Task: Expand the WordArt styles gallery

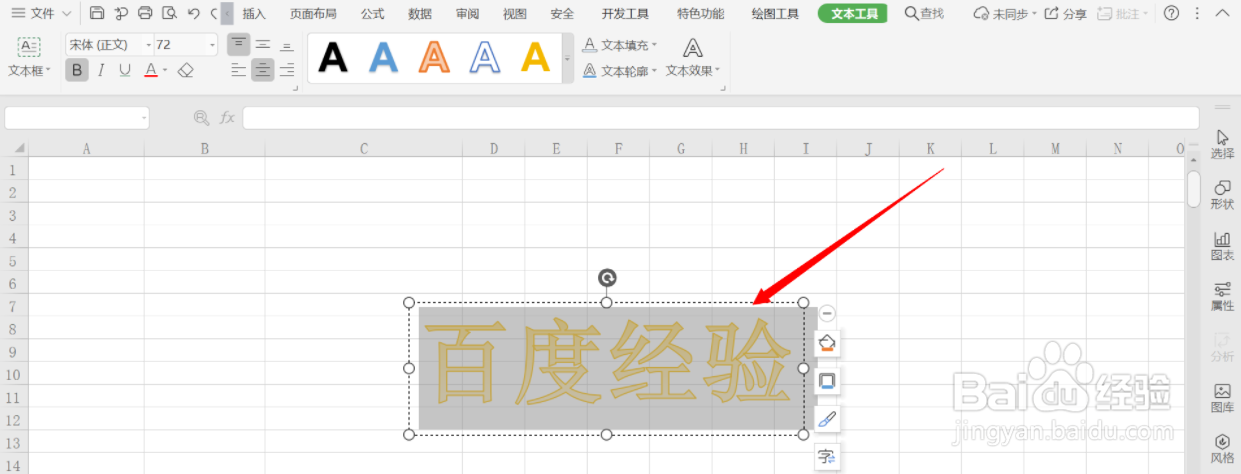Action: (567, 59)
